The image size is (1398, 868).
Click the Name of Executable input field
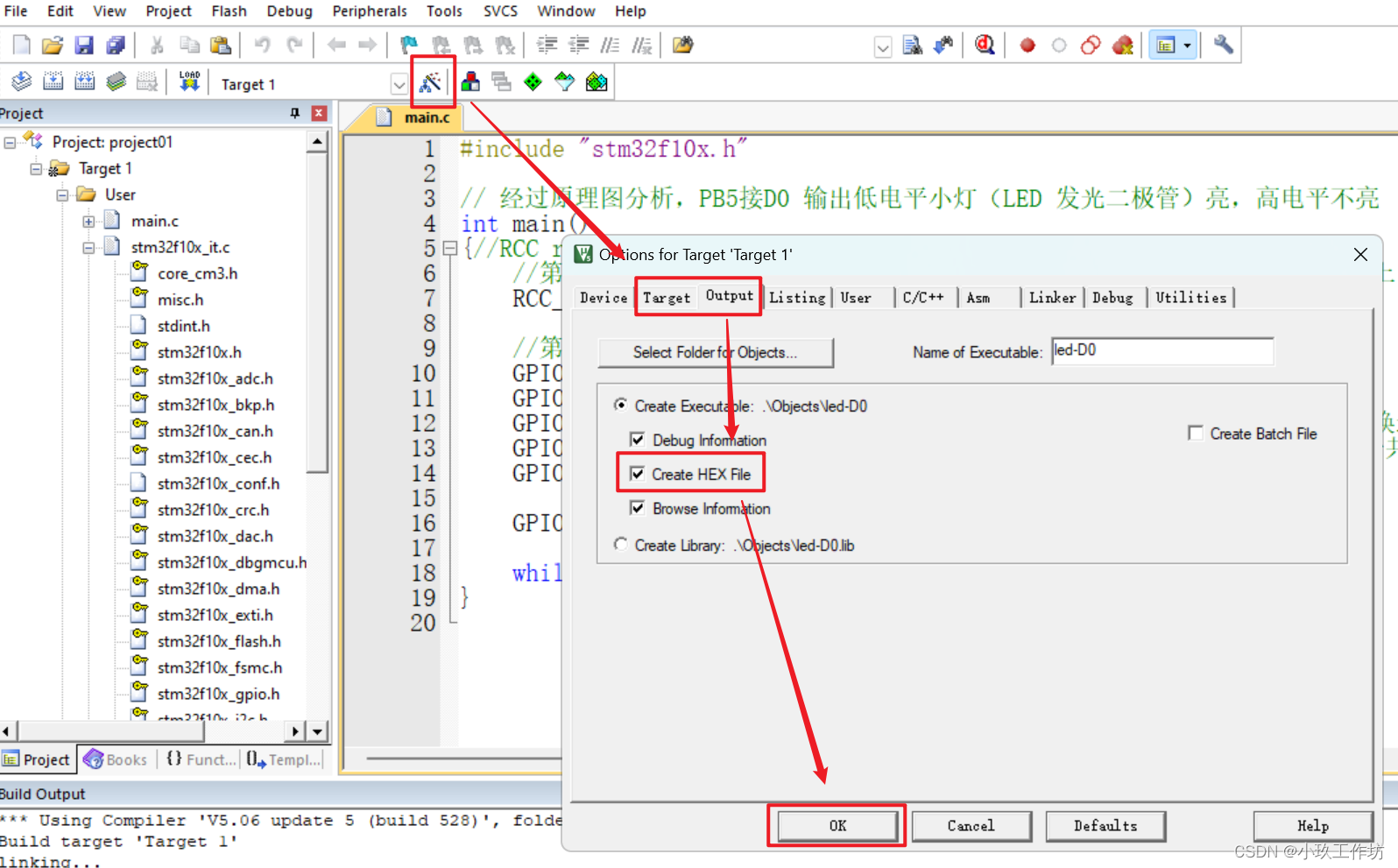coord(1162,351)
